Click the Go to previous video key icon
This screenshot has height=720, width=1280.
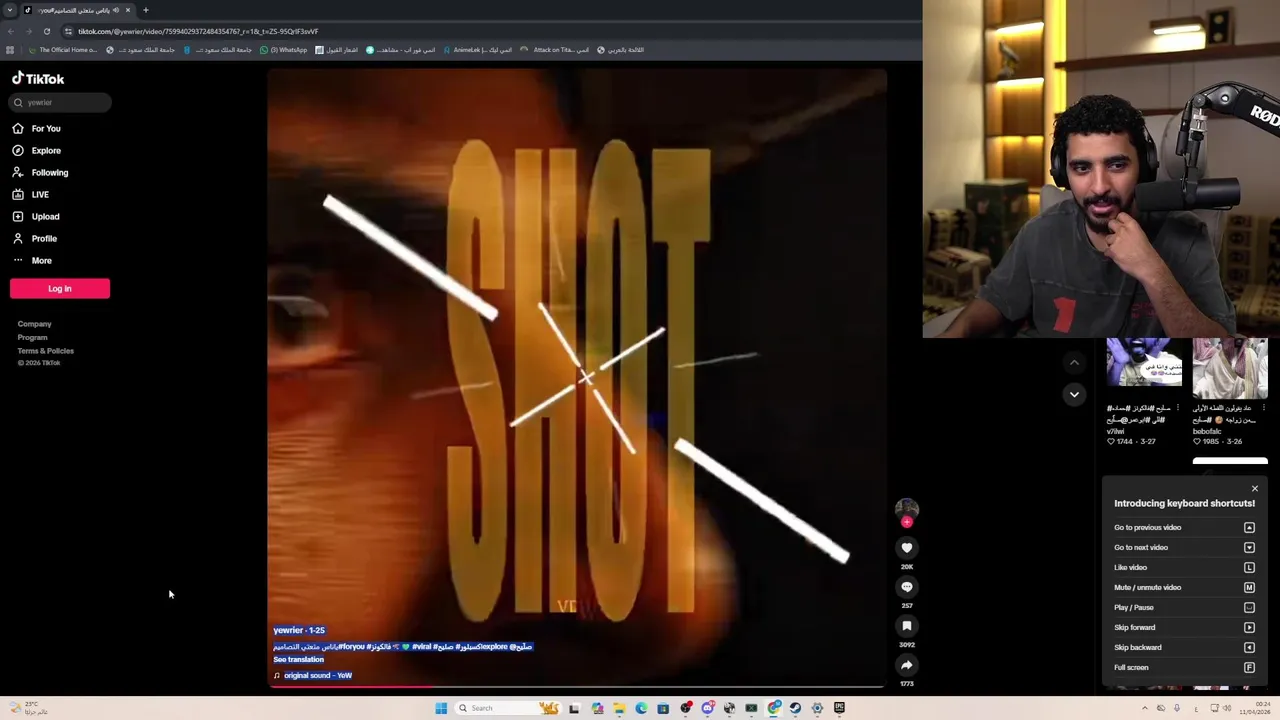click(1249, 527)
